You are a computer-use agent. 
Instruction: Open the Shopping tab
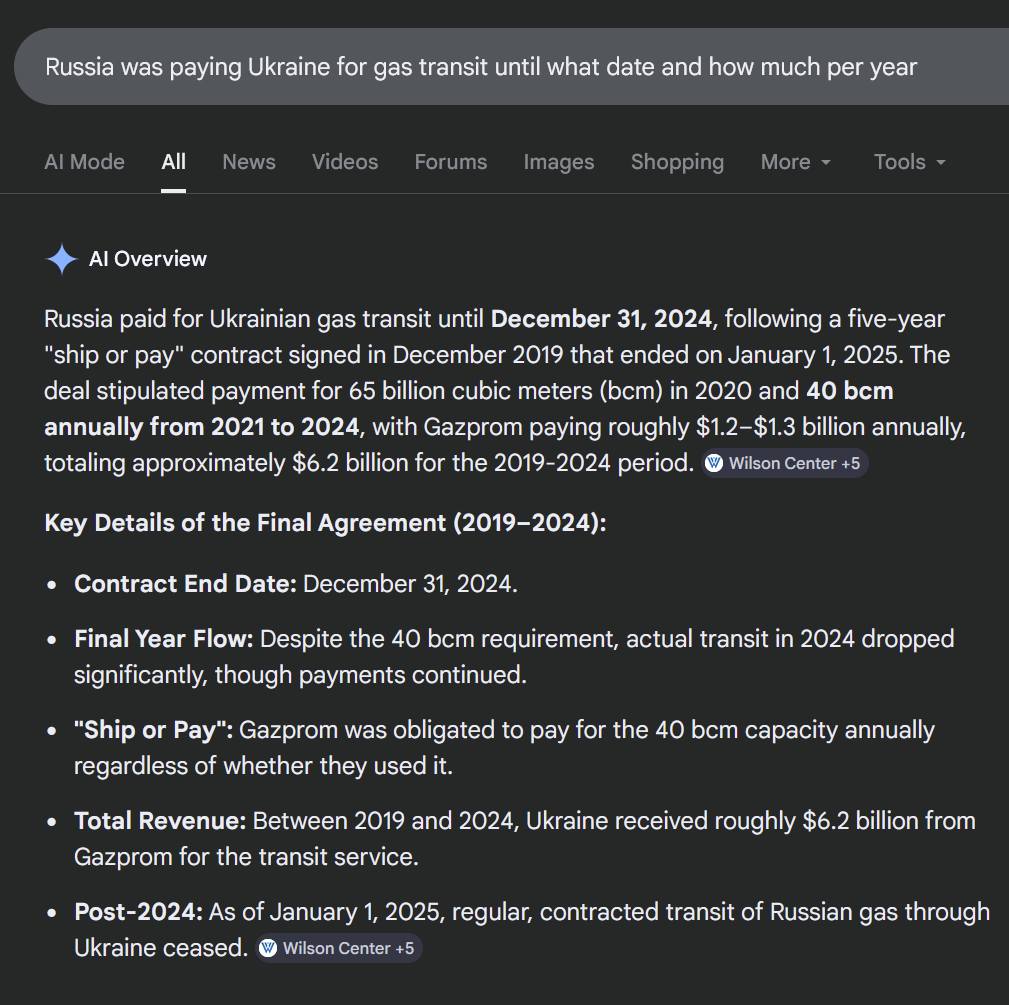(677, 162)
